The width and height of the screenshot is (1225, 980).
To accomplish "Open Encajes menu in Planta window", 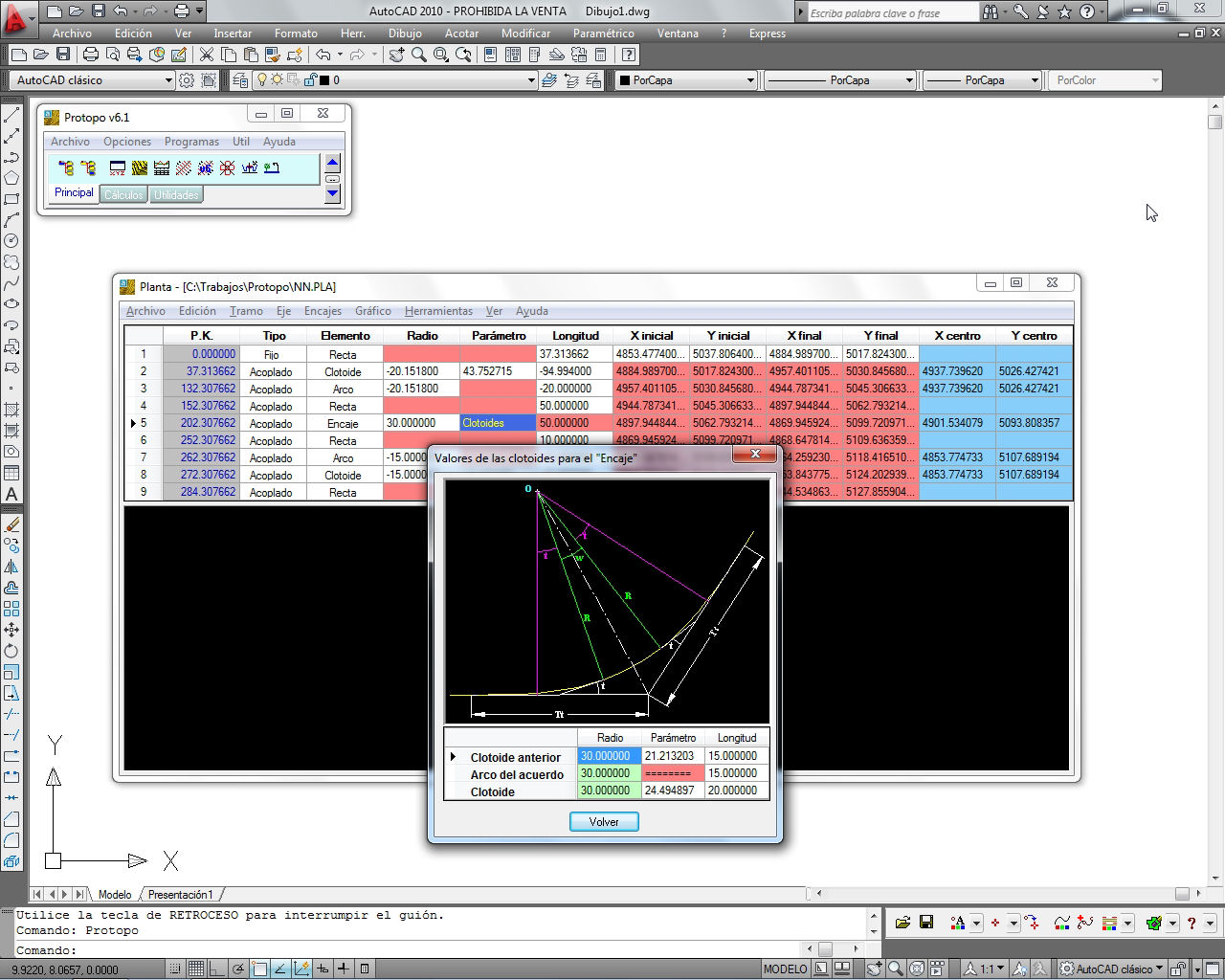I will [x=323, y=311].
